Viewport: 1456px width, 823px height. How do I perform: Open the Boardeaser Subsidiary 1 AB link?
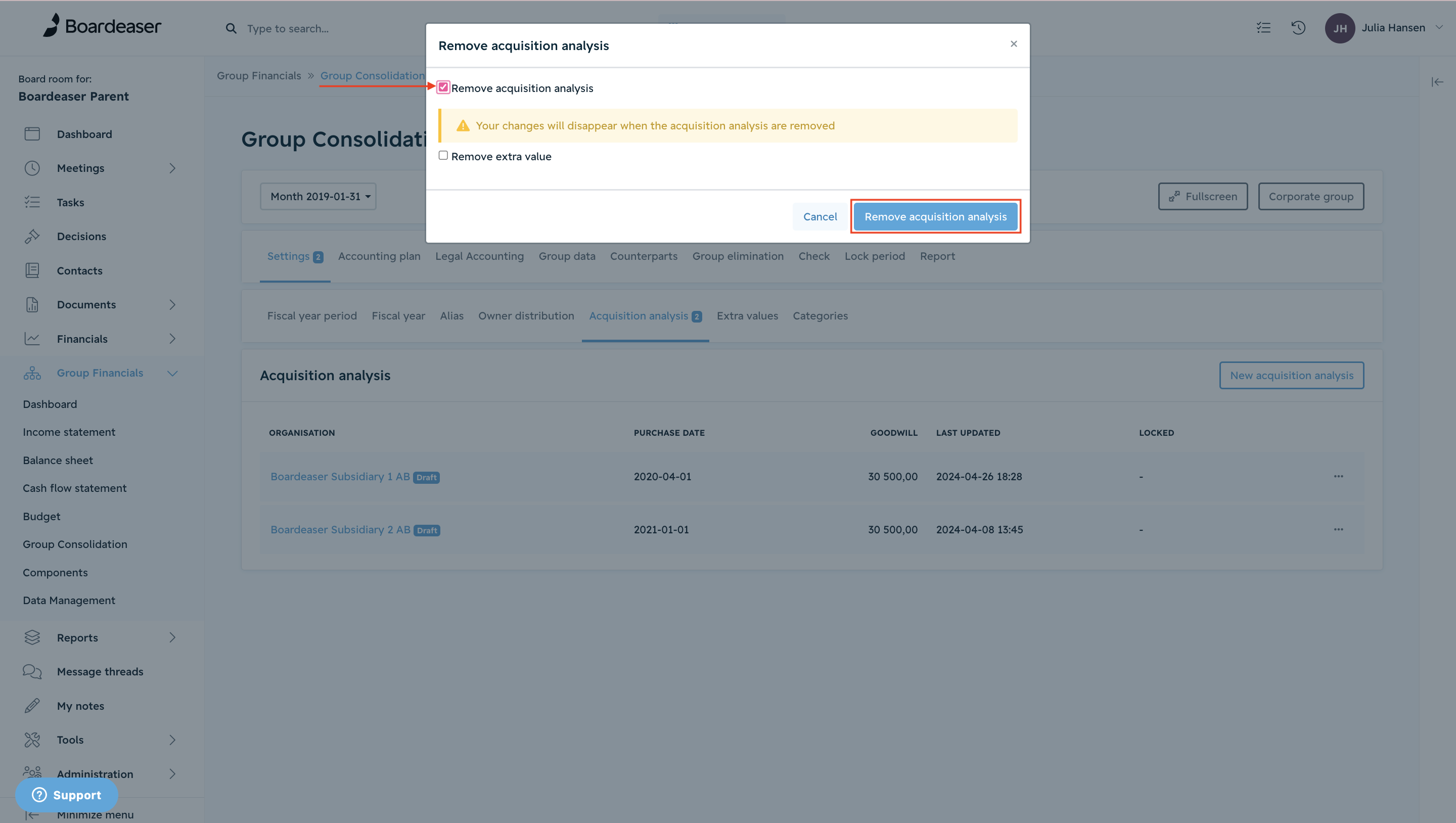(340, 477)
